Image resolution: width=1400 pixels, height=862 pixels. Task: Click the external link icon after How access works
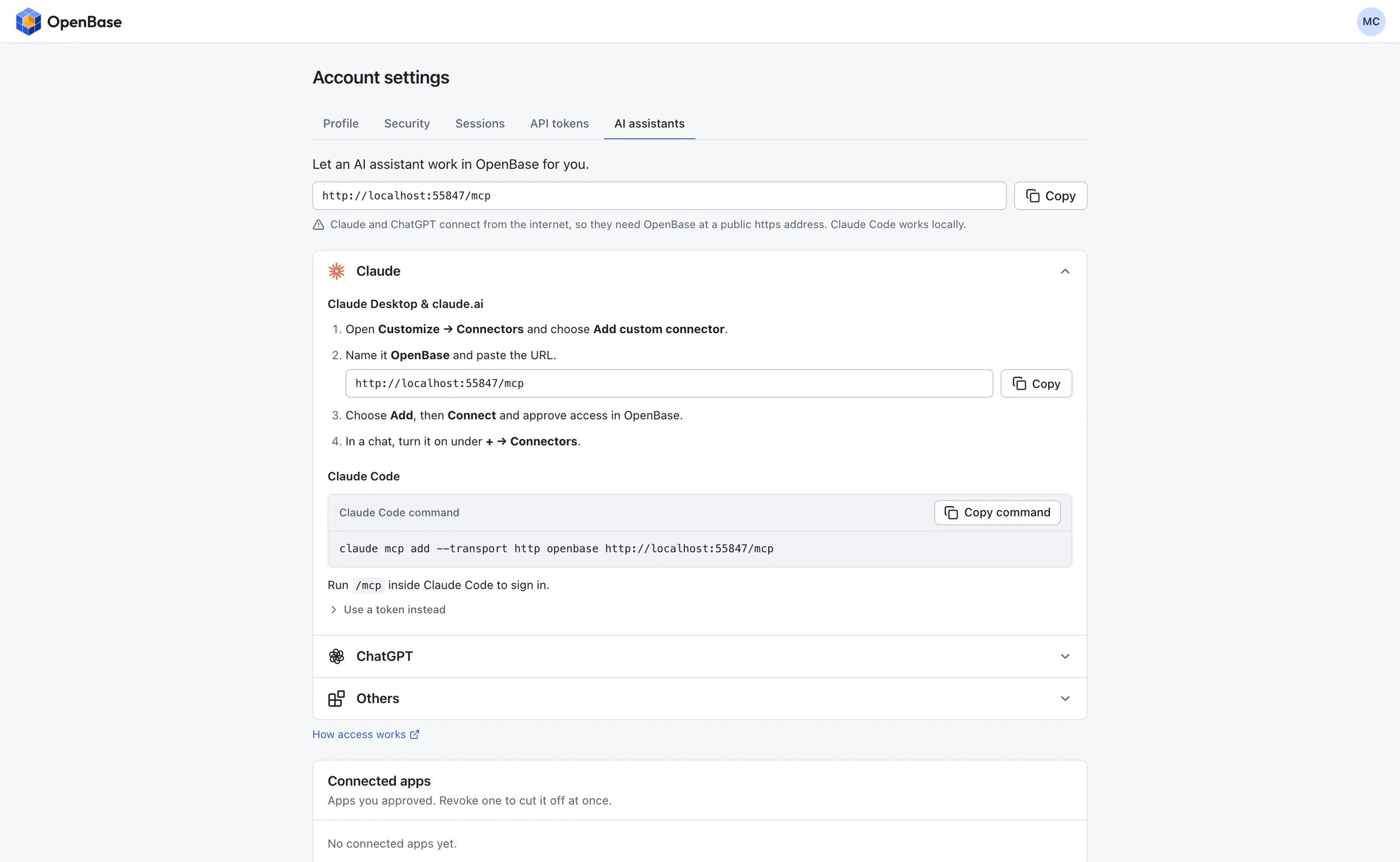(415, 735)
